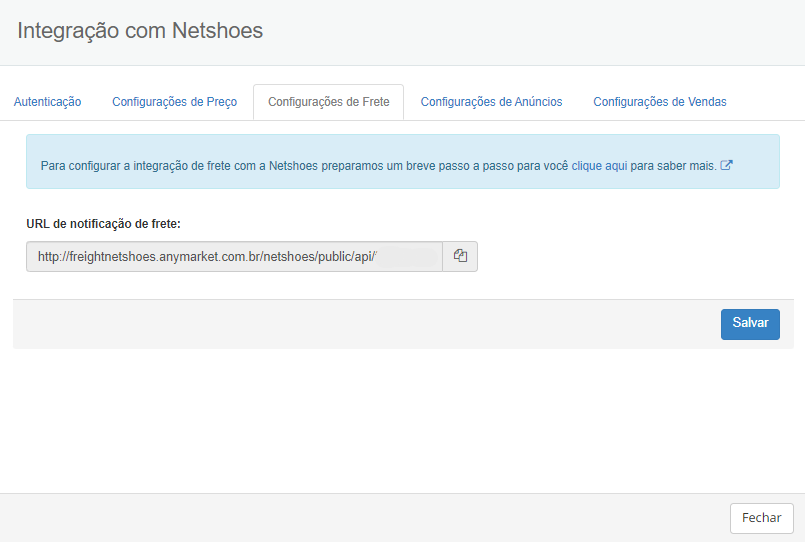Click the Salvar button
805x542 pixels.
(x=750, y=324)
